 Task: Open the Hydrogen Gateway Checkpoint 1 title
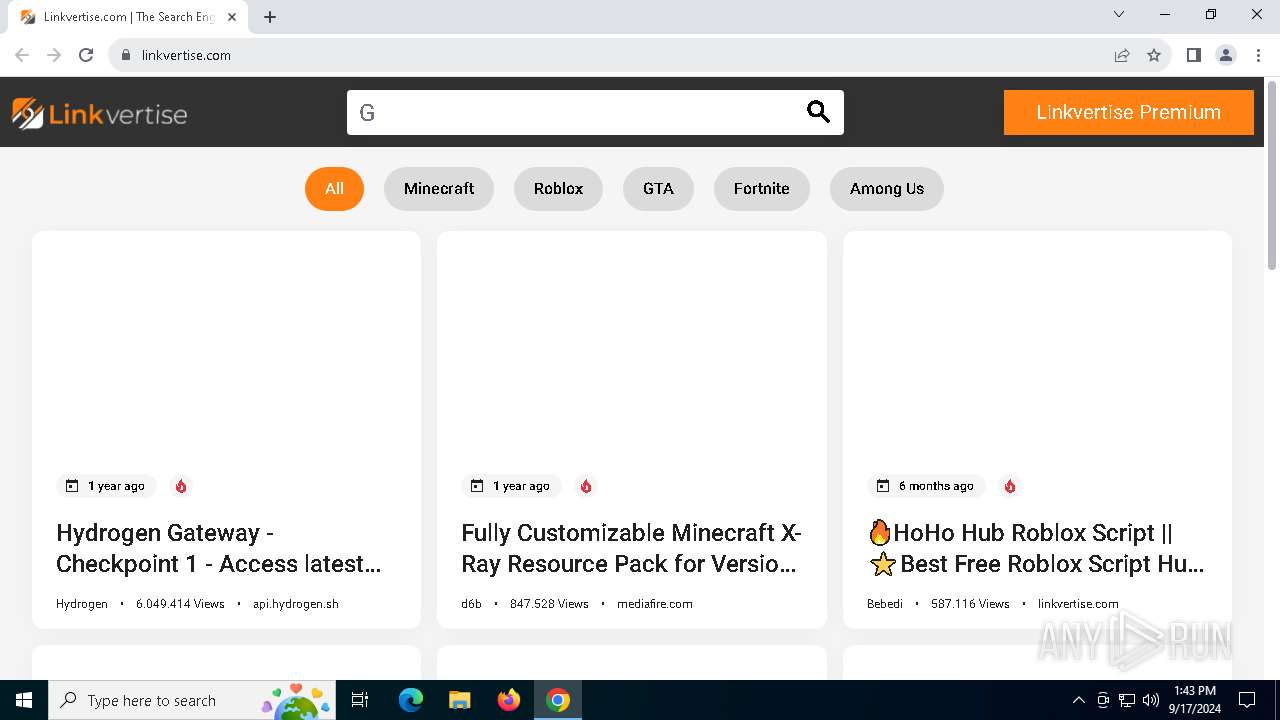click(219, 548)
